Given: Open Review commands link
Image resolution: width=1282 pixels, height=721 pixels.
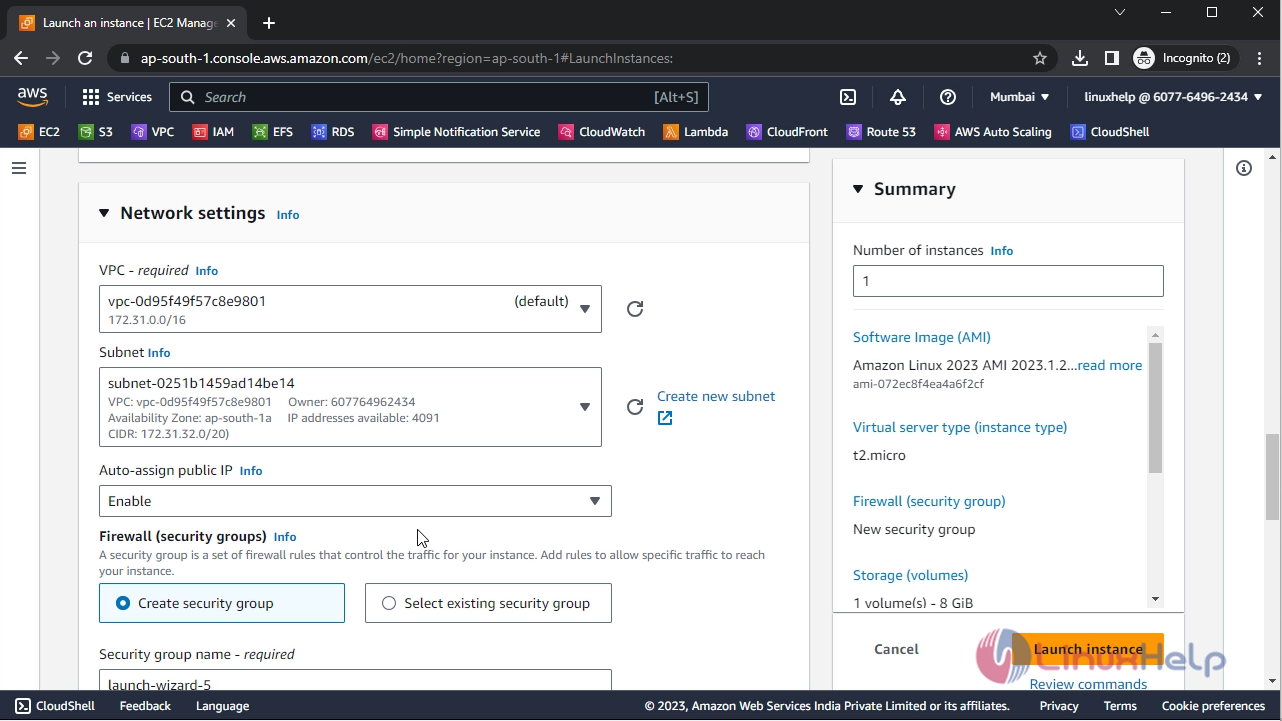Looking at the screenshot, I should (x=1088, y=684).
